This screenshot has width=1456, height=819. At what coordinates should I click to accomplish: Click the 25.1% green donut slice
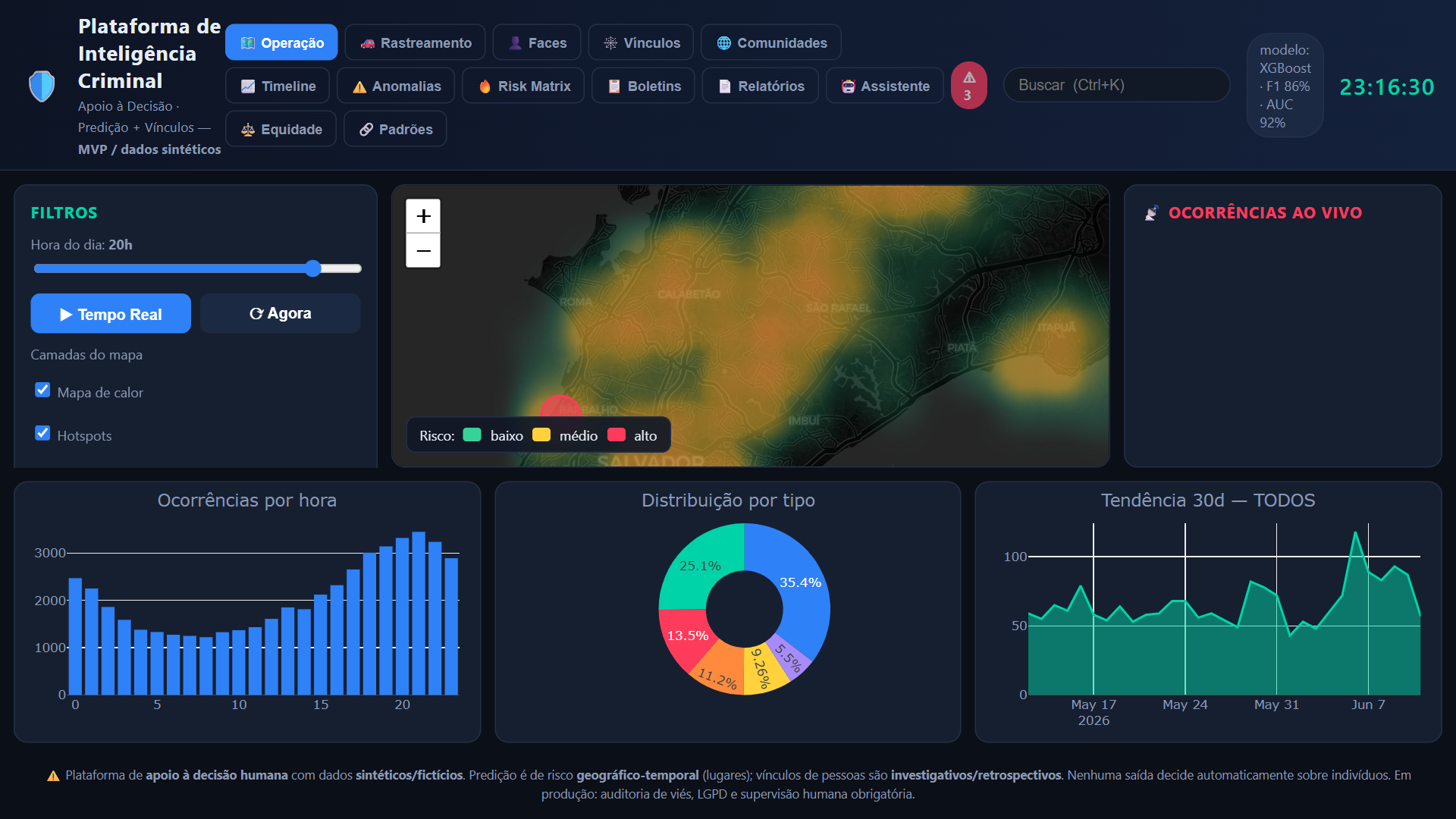[x=699, y=566]
